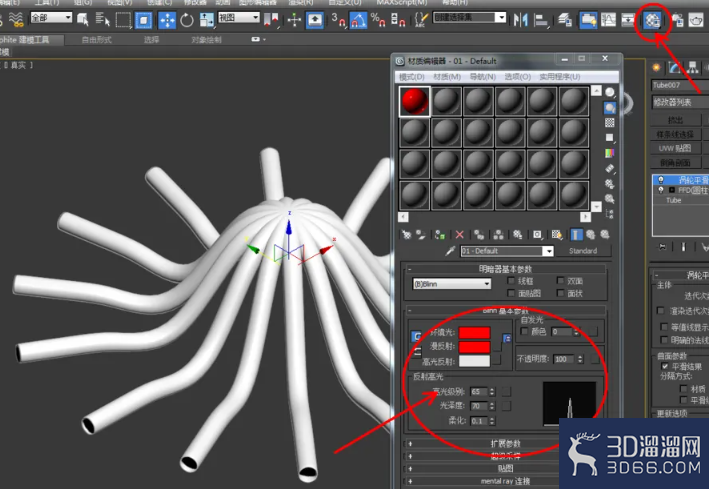
Task: Enable the 线框 (Wire) checkbox
Action: pos(511,281)
